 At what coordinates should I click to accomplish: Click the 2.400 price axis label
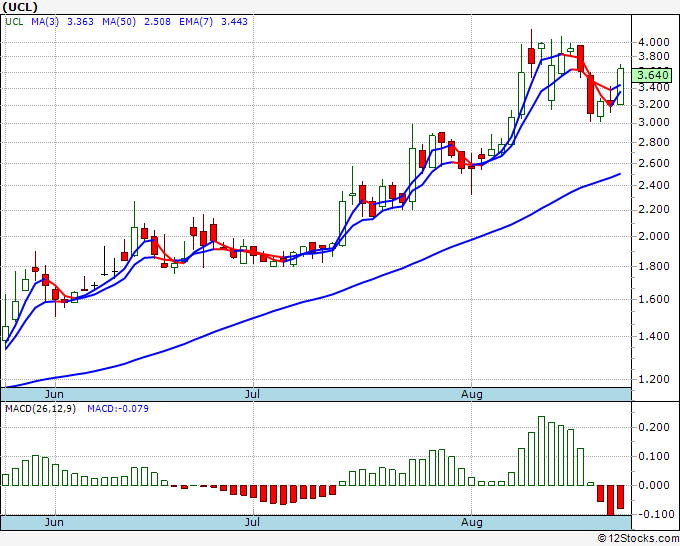coord(654,186)
